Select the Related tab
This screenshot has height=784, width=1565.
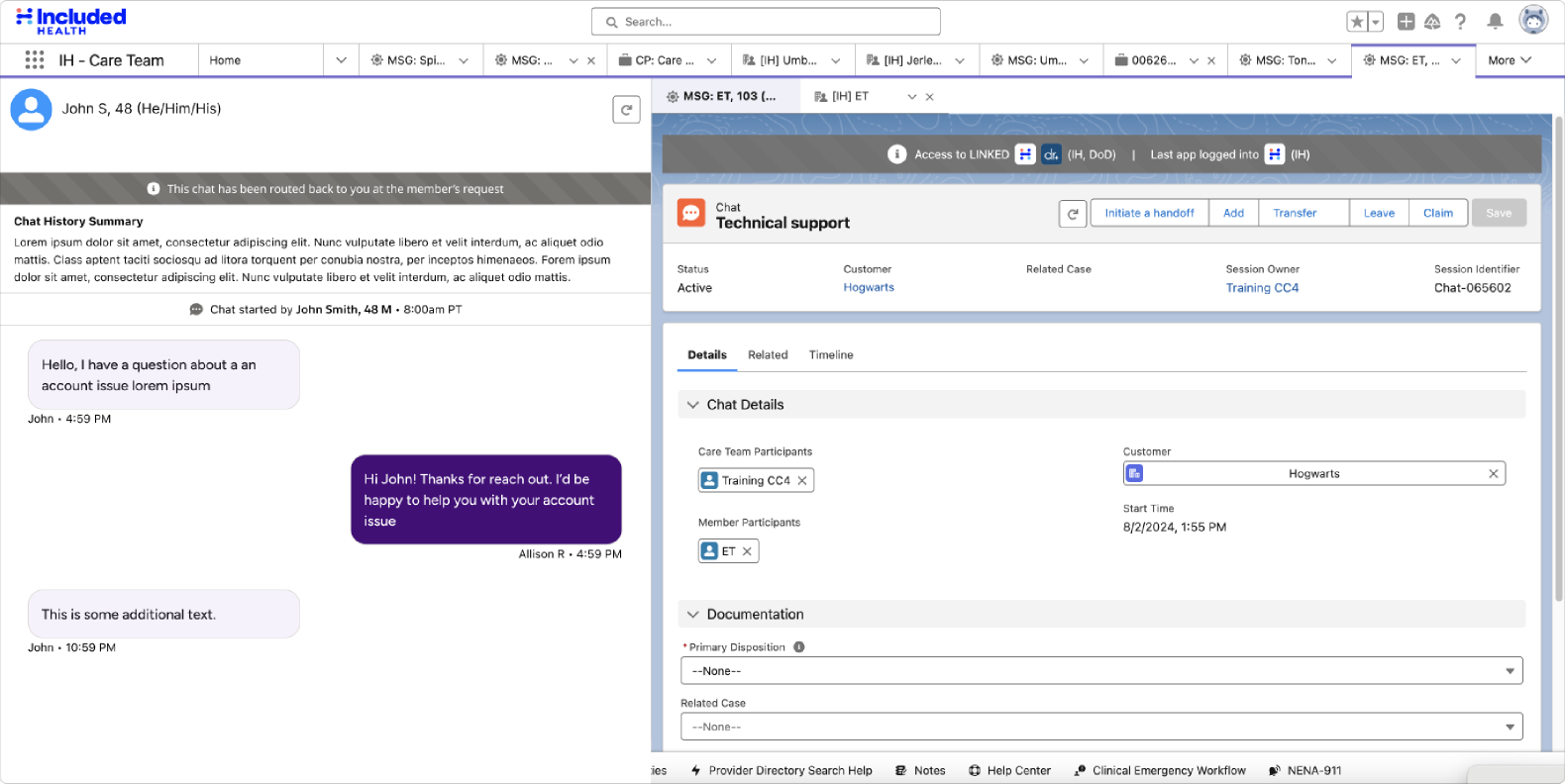pos(768,354)
